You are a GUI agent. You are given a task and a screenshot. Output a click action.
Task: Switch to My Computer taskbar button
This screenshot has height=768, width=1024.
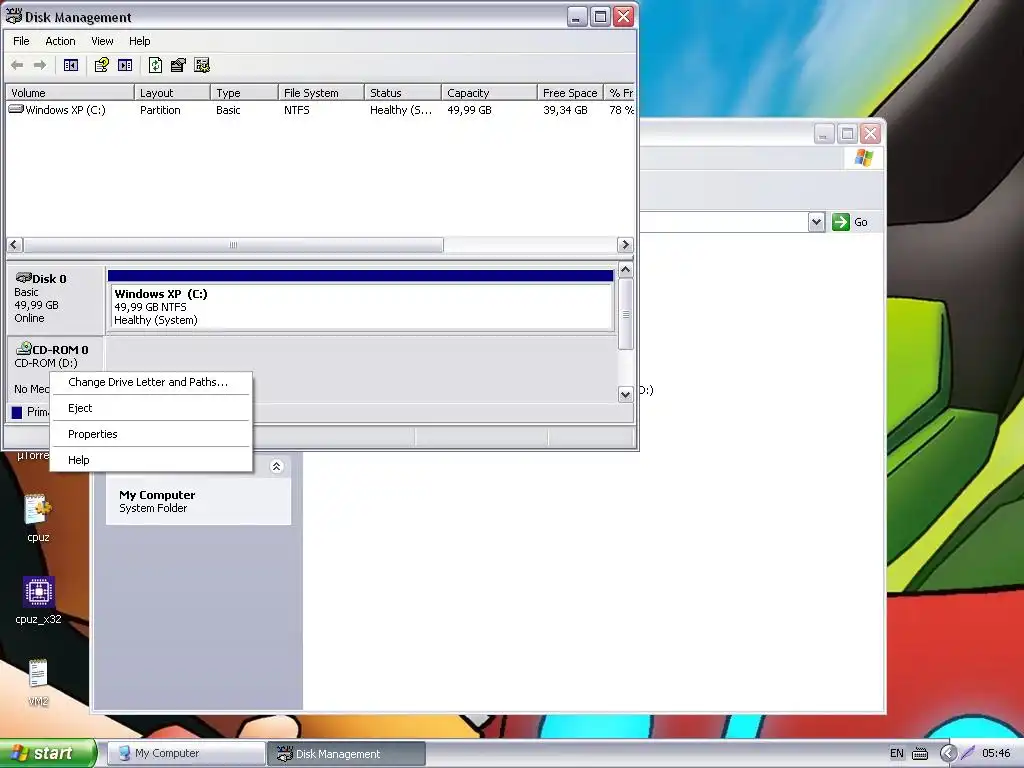coord(185,754)
